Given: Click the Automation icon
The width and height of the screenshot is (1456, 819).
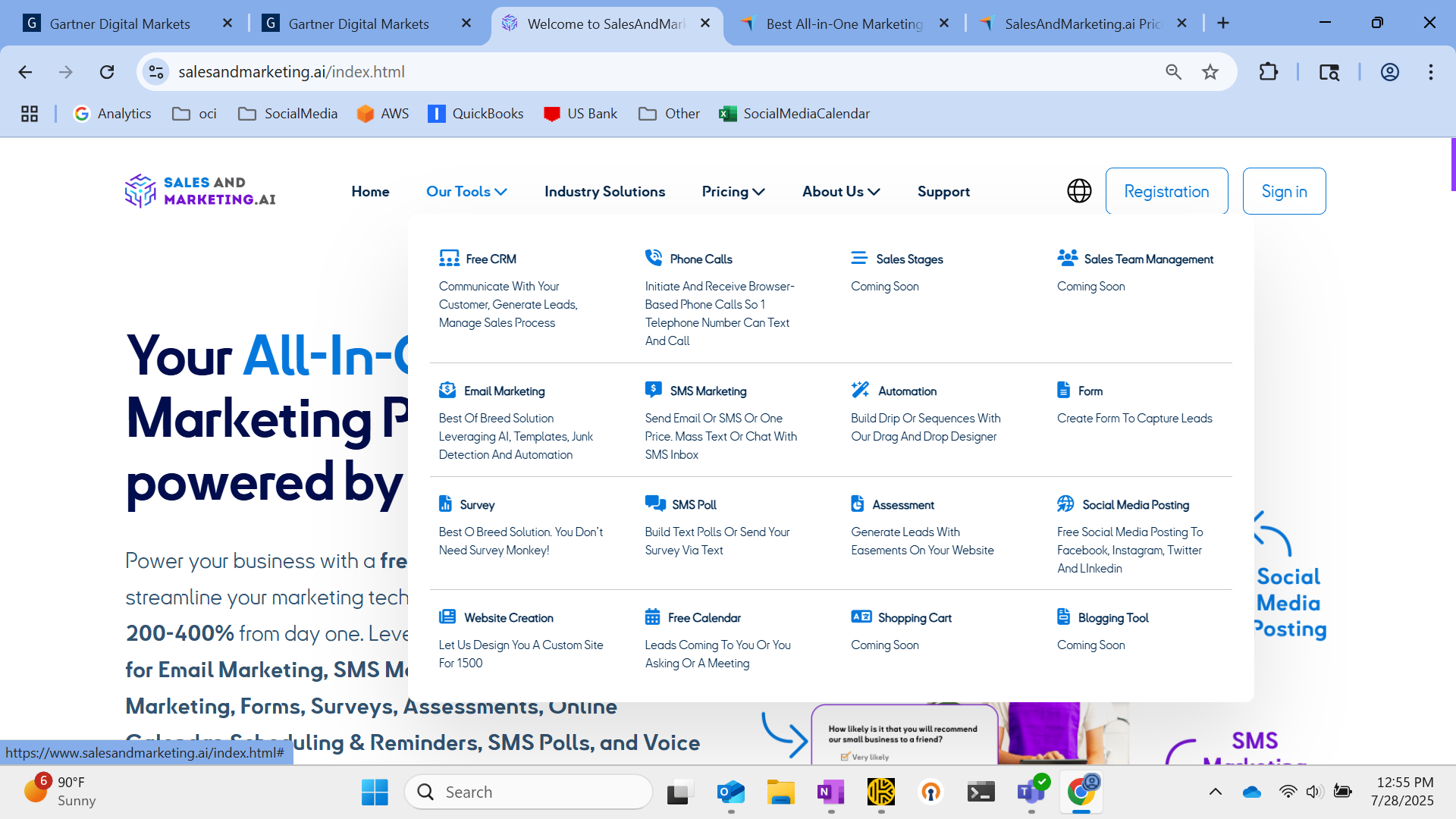Looking at the screenshot, I should (x=860, y=389).
